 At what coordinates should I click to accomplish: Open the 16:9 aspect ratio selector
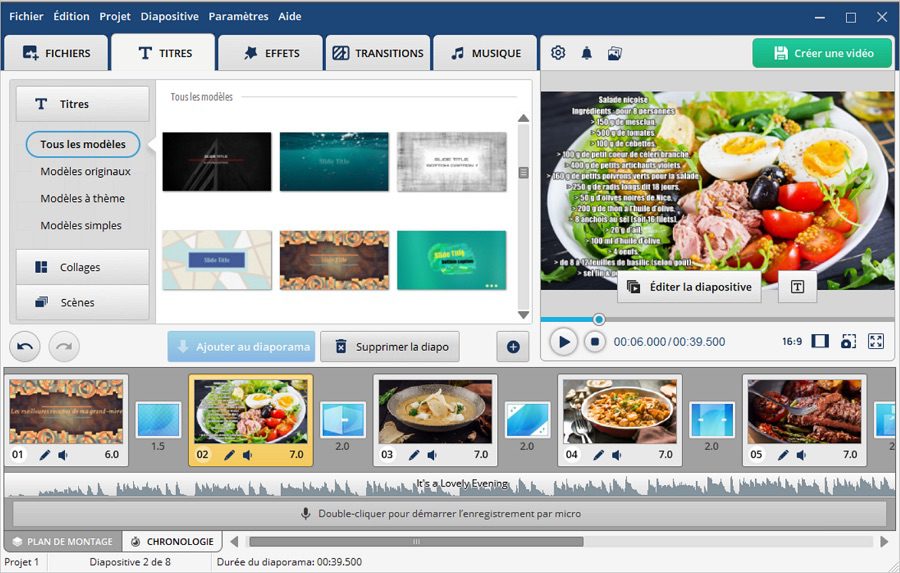tap(792, 342)
